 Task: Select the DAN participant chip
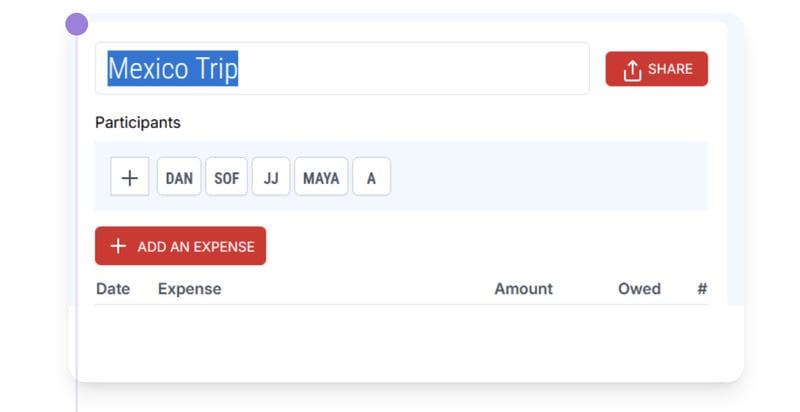pyautogui.click(x=179, y=177)
